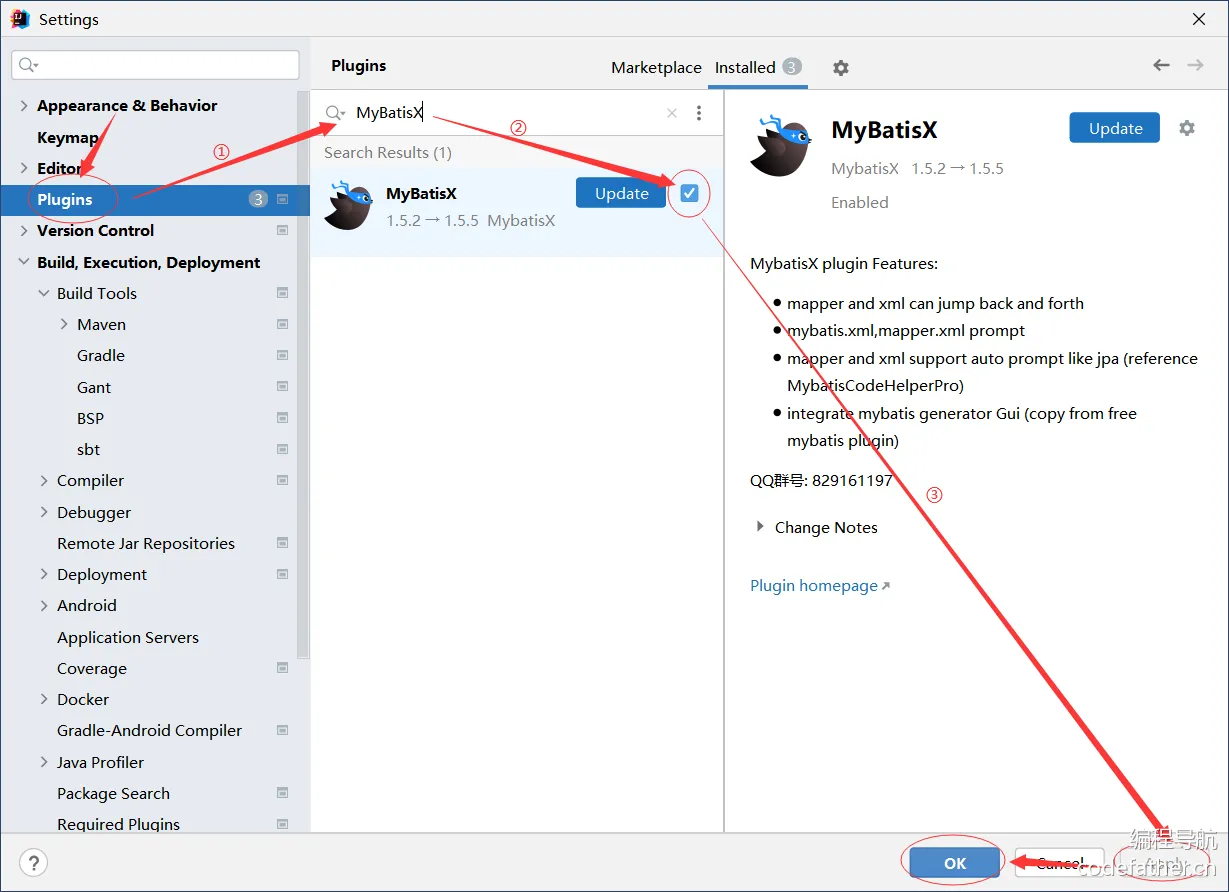The image size is (1229, 892).
Task: Expand the Maven node
Action: click(64, 324)
